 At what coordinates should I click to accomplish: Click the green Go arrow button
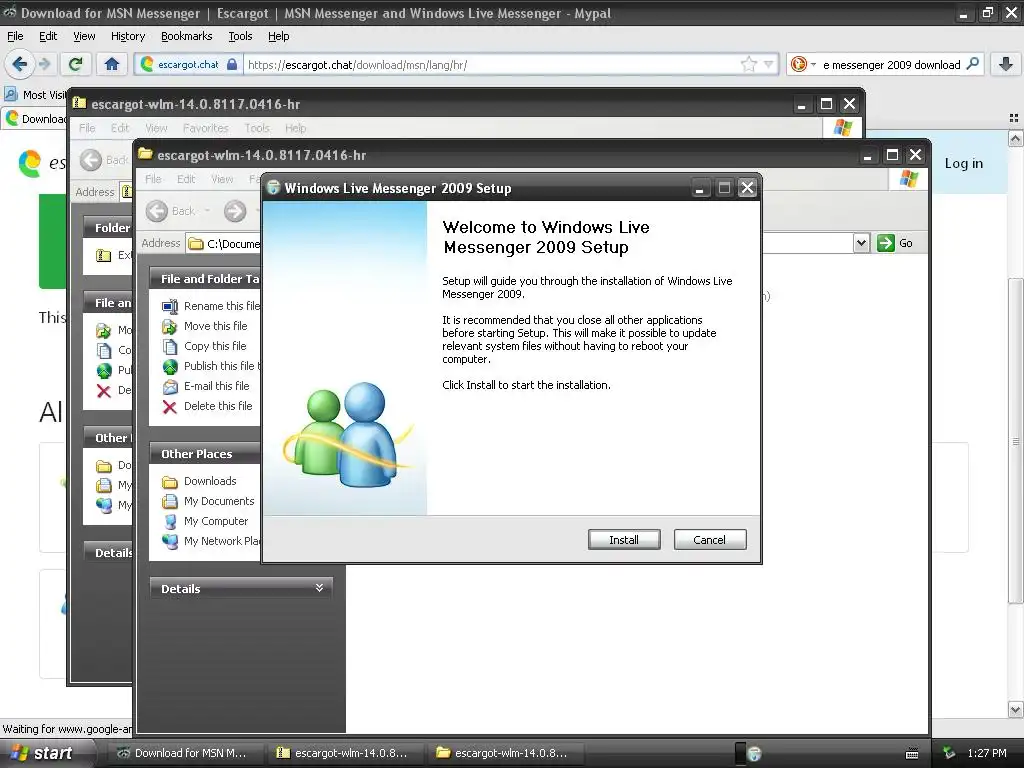tap(886, 243)
